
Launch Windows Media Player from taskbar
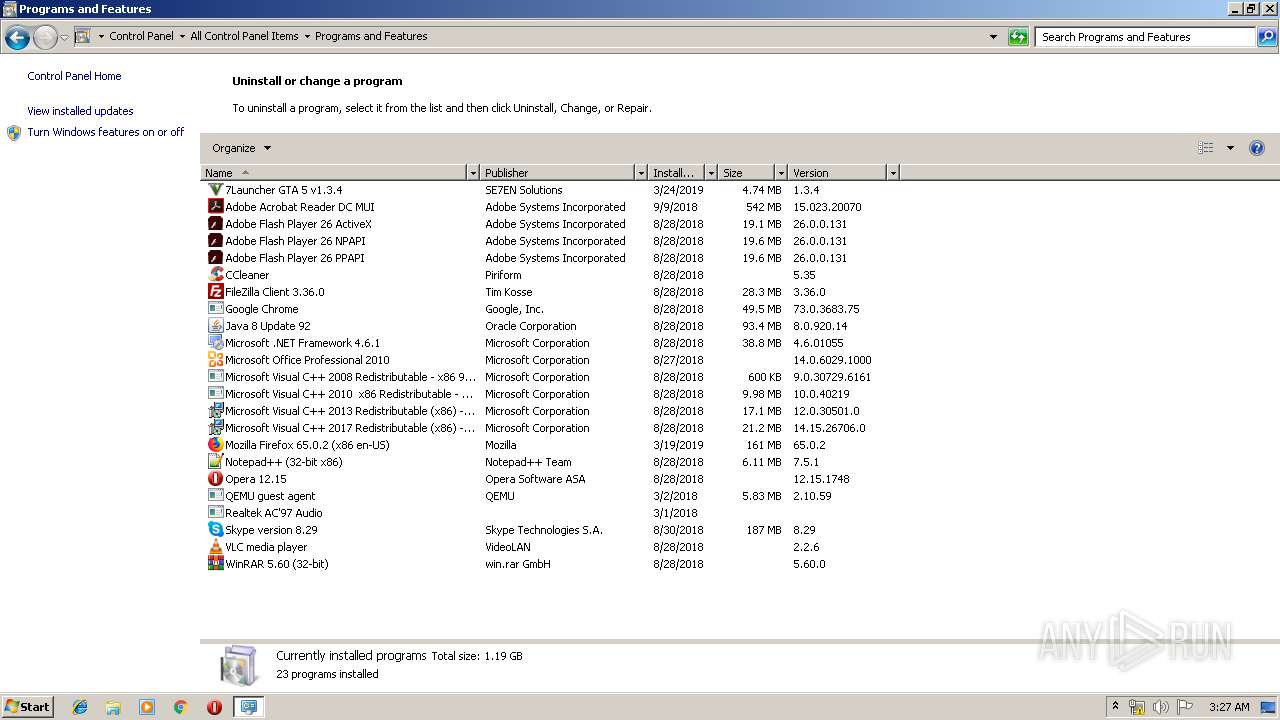point(147,707)
